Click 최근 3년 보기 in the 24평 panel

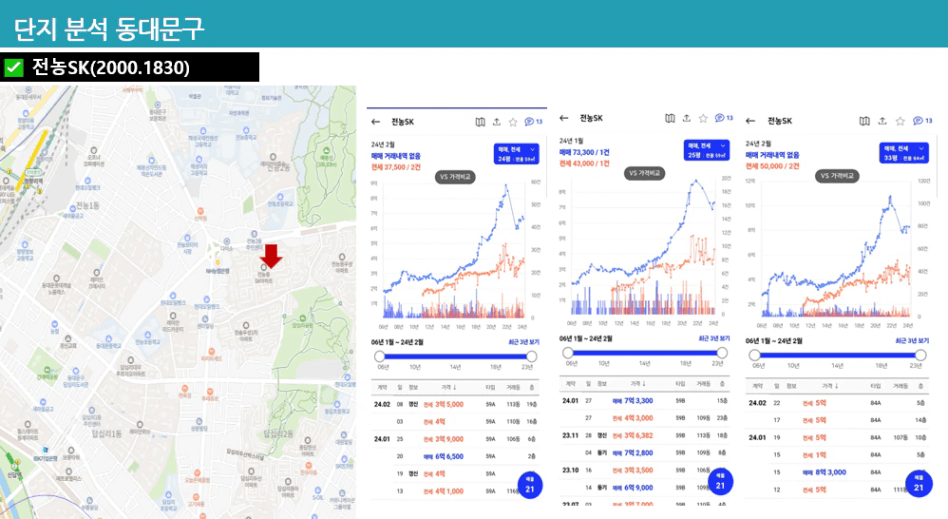(524, 342)
